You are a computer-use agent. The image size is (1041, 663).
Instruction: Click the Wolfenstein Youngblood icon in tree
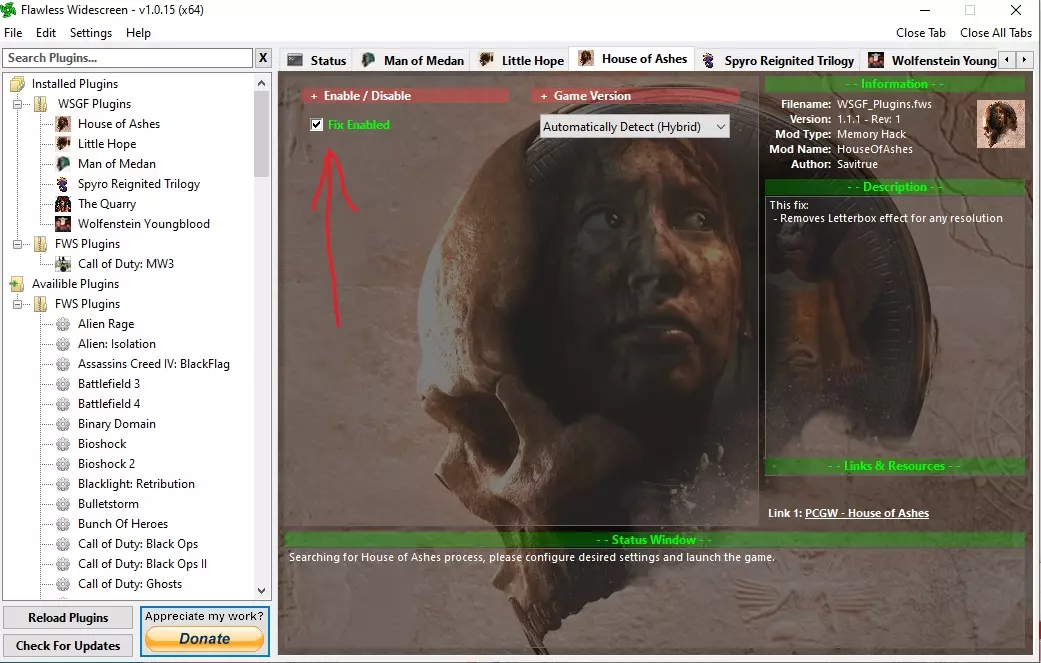tap(63, 224)
